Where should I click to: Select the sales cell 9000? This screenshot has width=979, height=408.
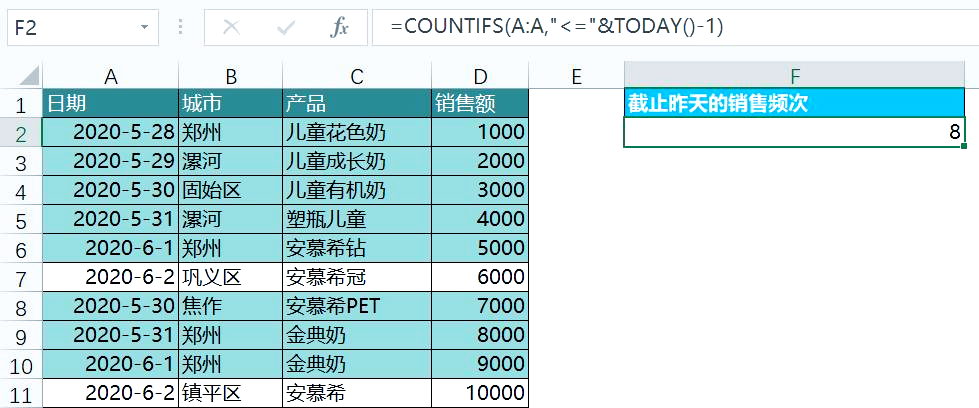point(480,365)
